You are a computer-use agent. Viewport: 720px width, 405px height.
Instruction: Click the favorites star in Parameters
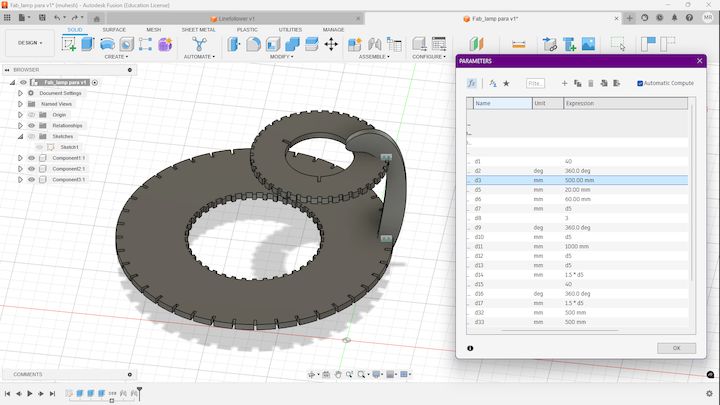[x=506, y=83]
